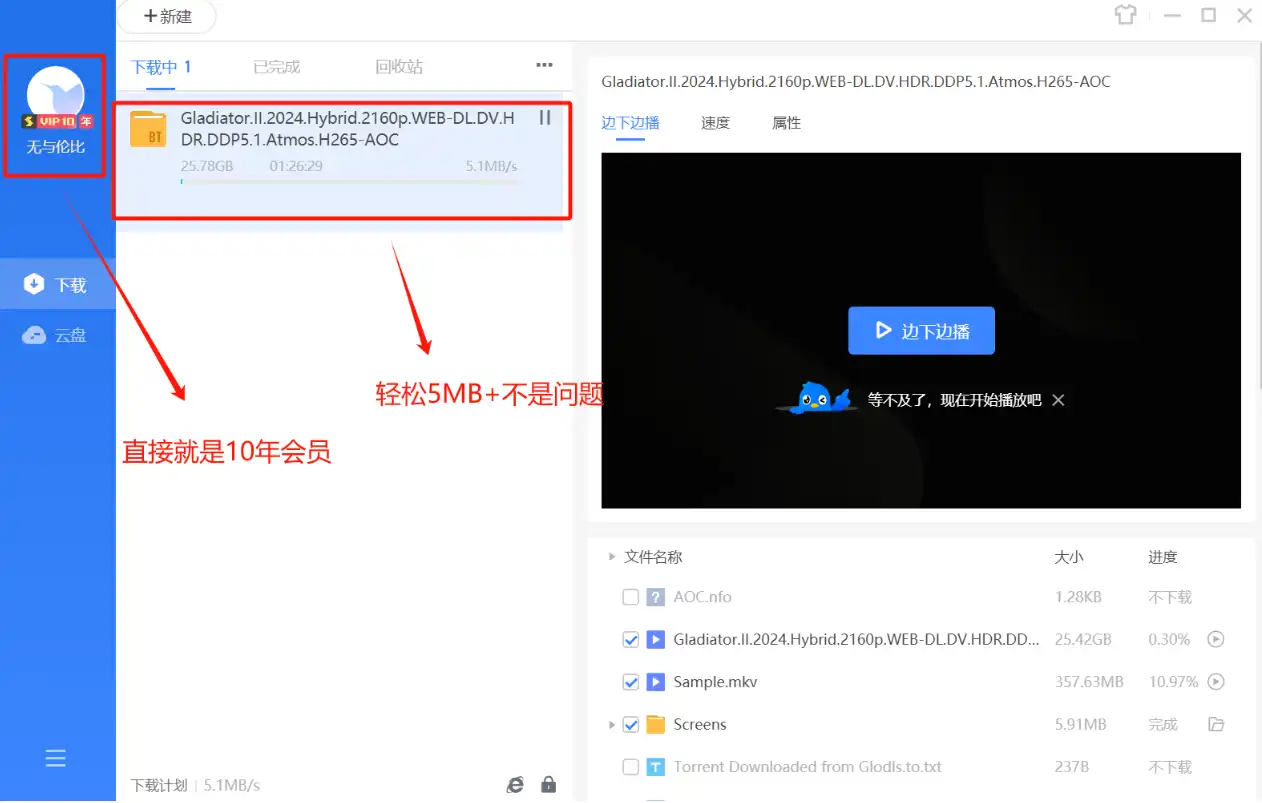Expand the 文件名称 file list header
The width and height of the screenshot is (1262, 803).
[x=612, y=557]
